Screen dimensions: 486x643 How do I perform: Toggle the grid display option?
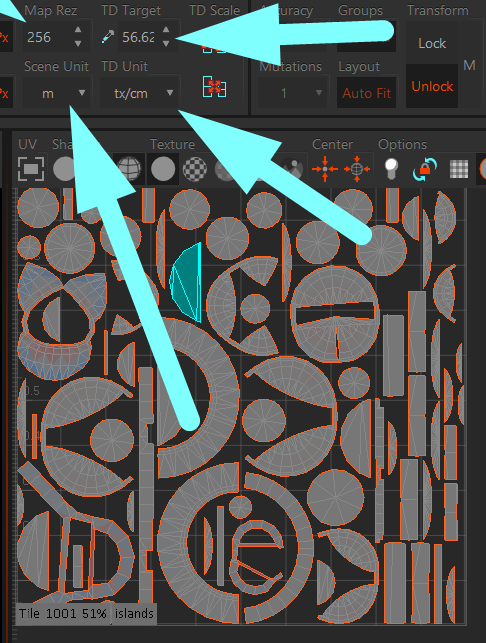tap(459, 169)
